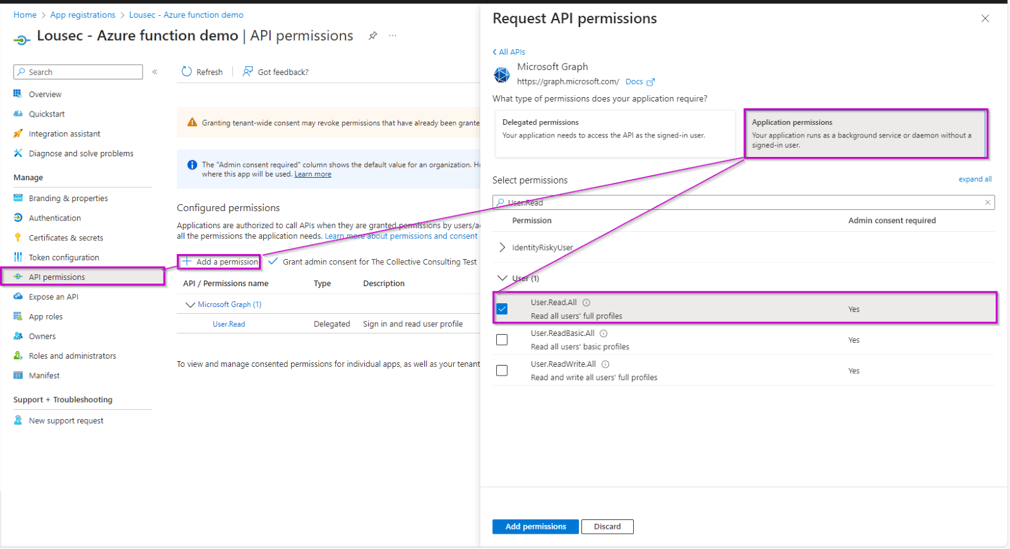
Task: Click Branding & properties icon
Action: [17, 198]
